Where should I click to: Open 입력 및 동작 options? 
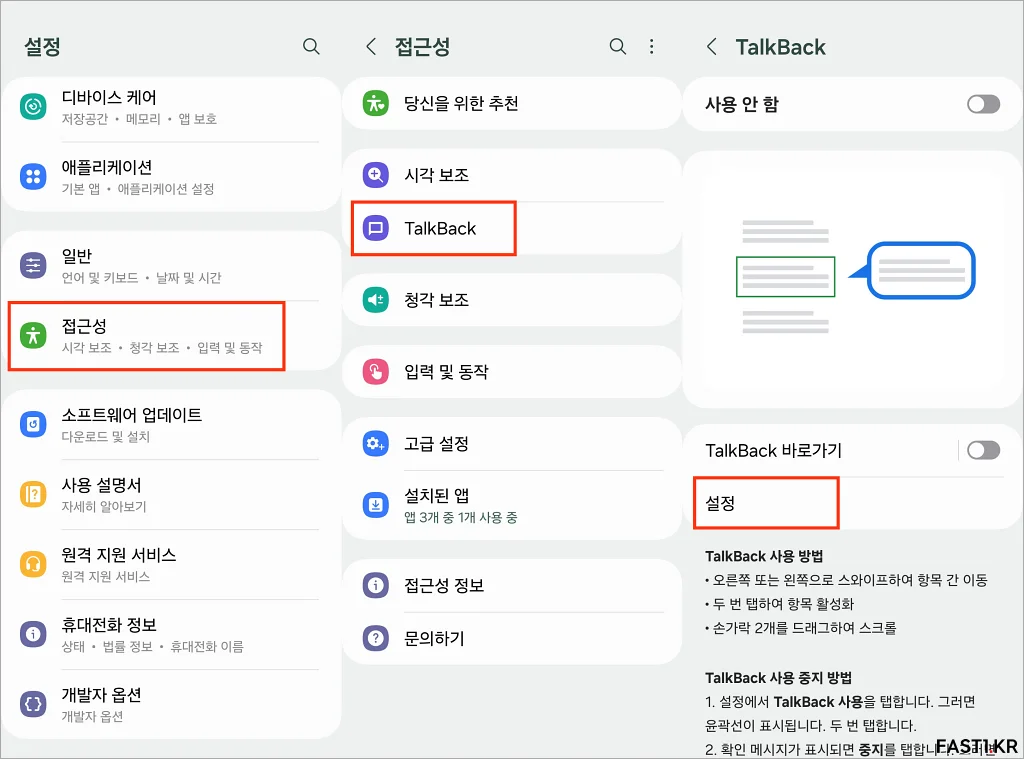(x=511, y=372)
